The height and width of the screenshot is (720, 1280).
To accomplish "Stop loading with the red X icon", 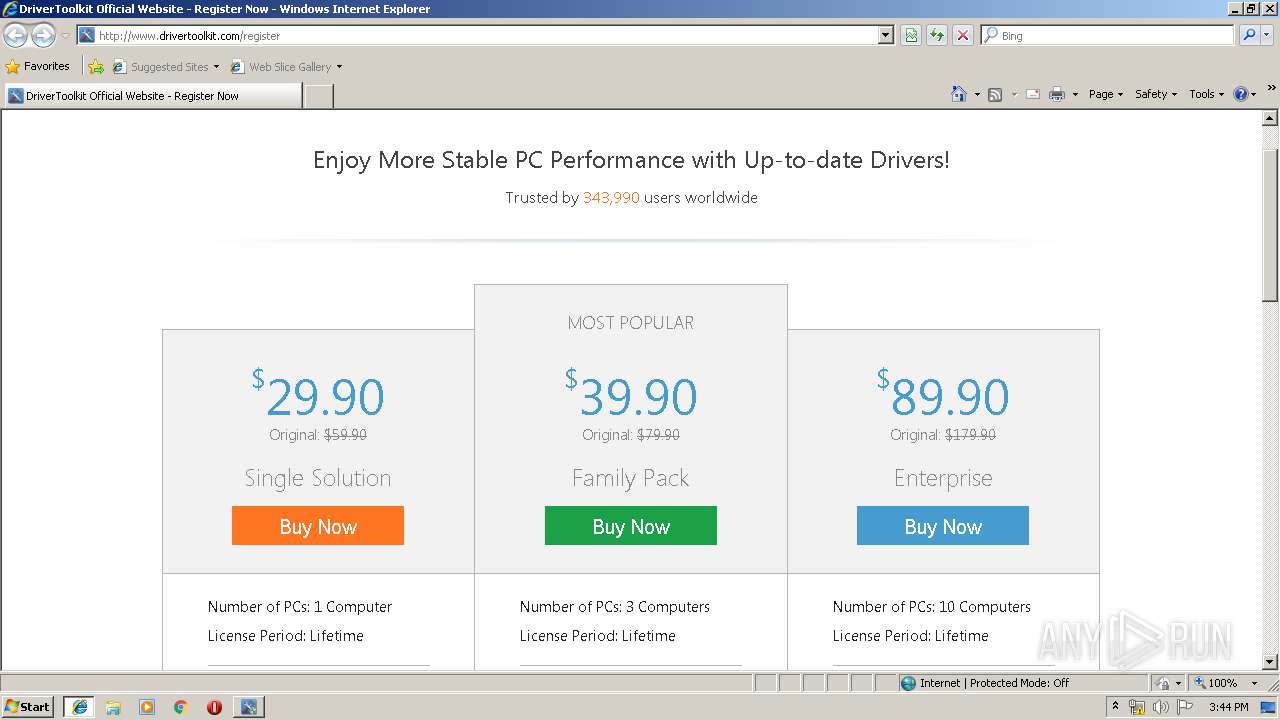I will point(962,35).
